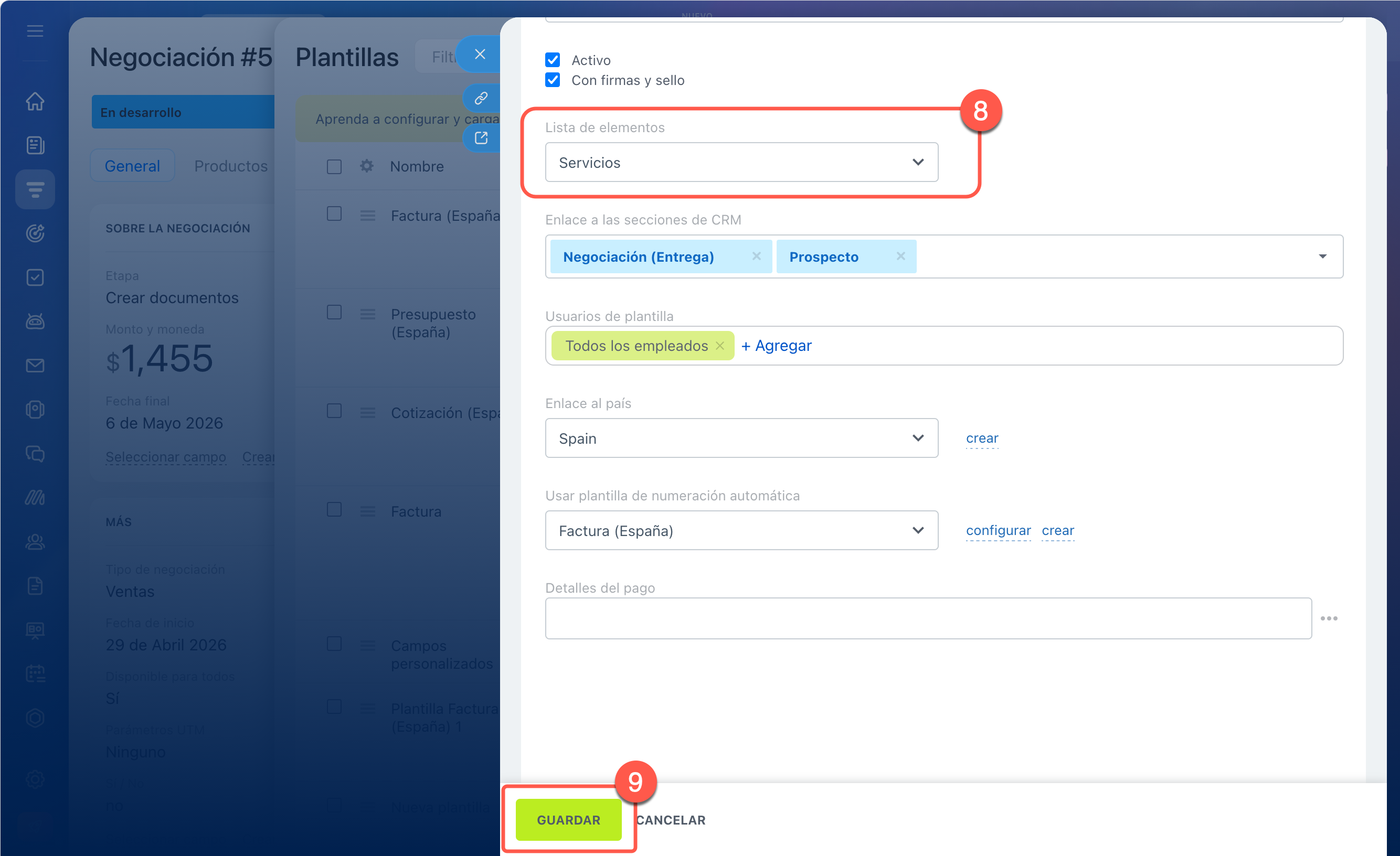
Task: Open the Lista de elementos dropdown
Action: click(x=741, y=163)
